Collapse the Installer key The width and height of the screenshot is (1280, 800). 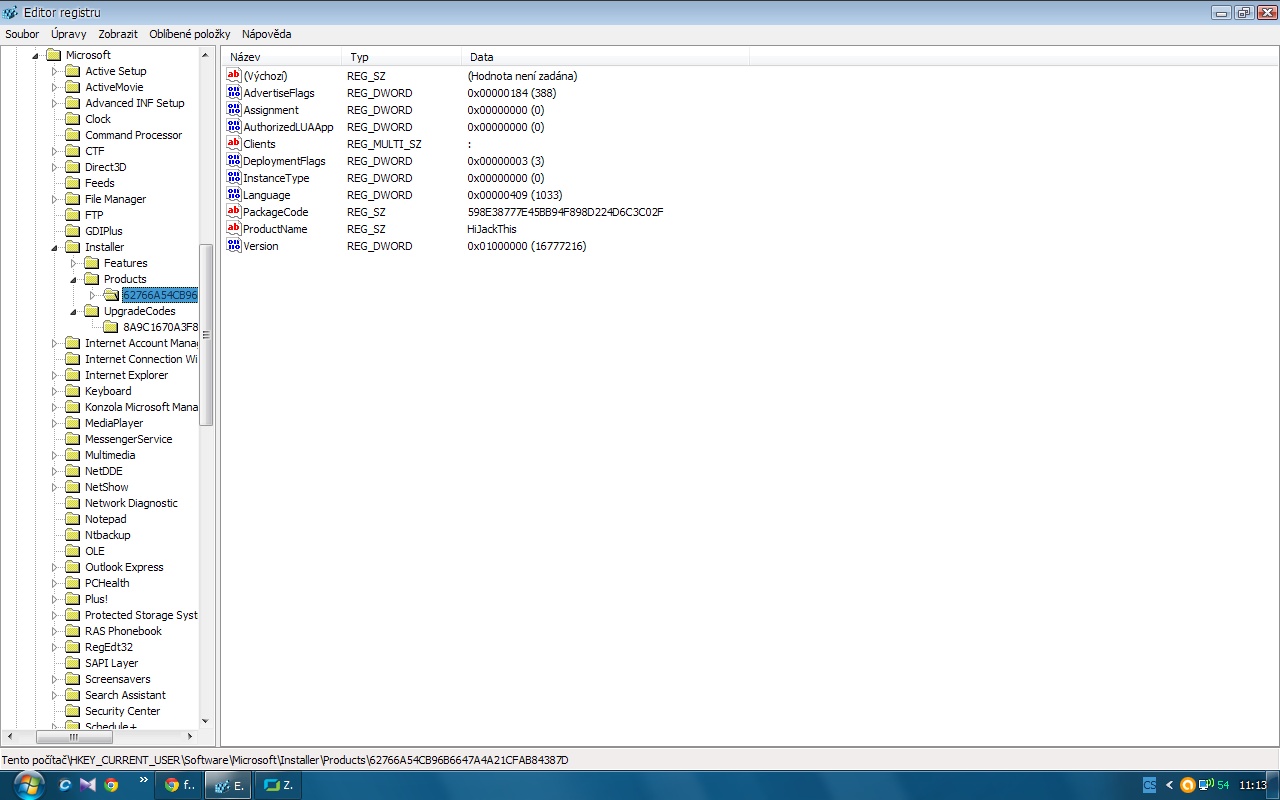[56, 248]
